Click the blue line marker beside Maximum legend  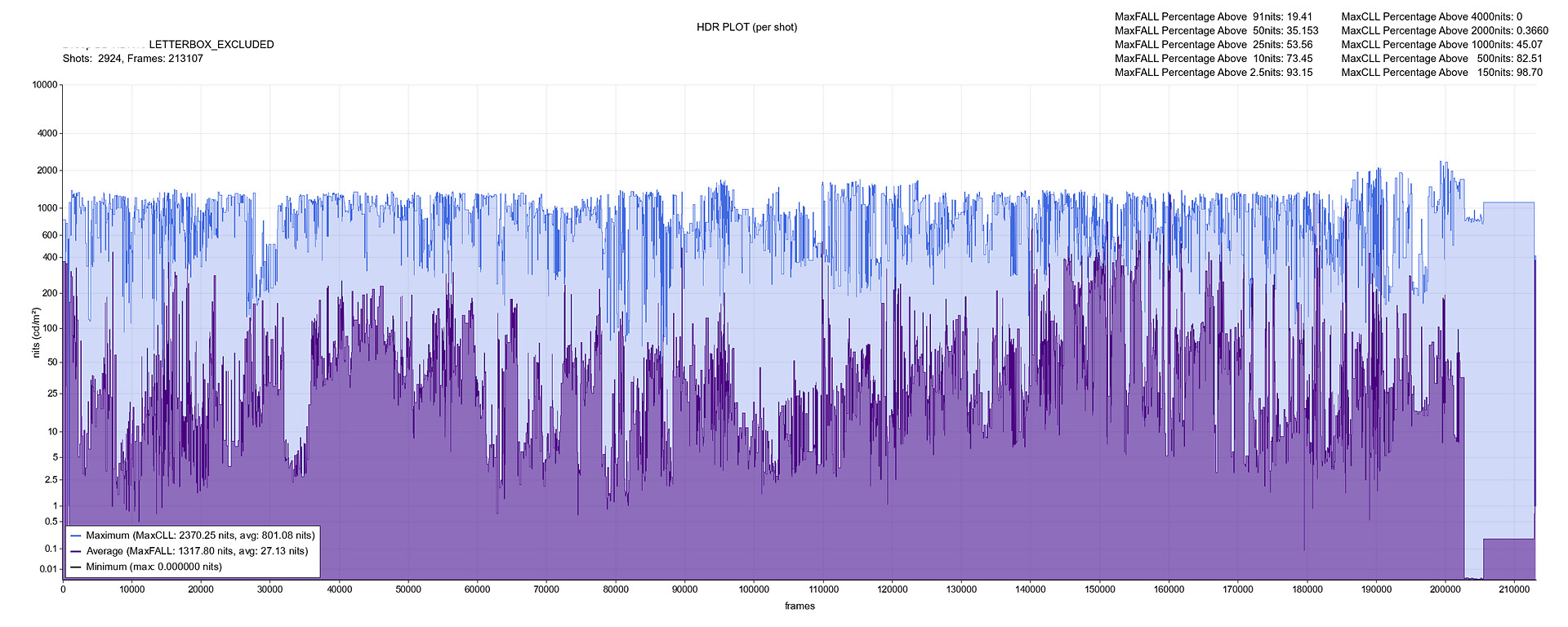(x=76, y=536)
